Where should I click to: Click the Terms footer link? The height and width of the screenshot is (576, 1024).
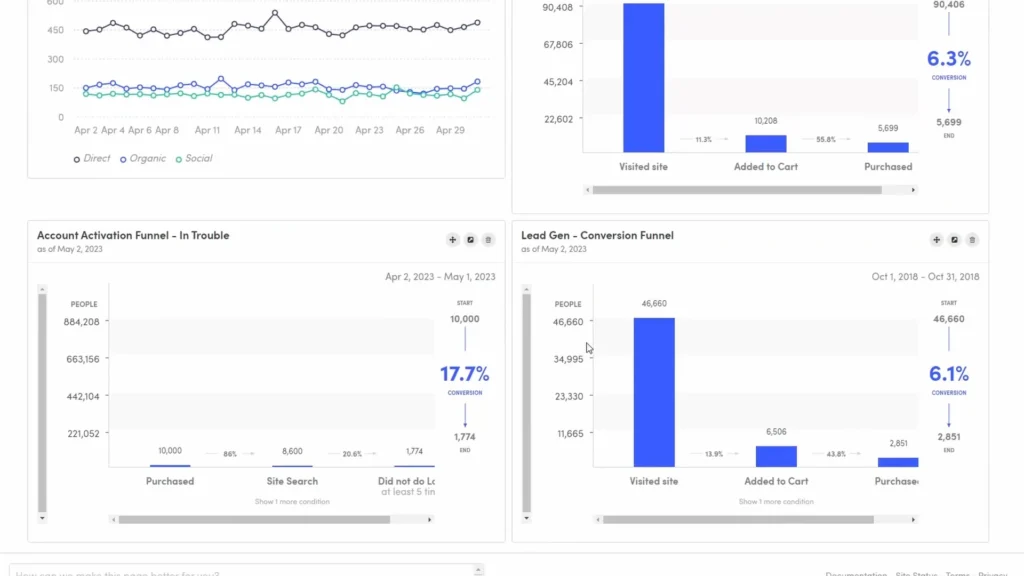[x=958, y=573]
